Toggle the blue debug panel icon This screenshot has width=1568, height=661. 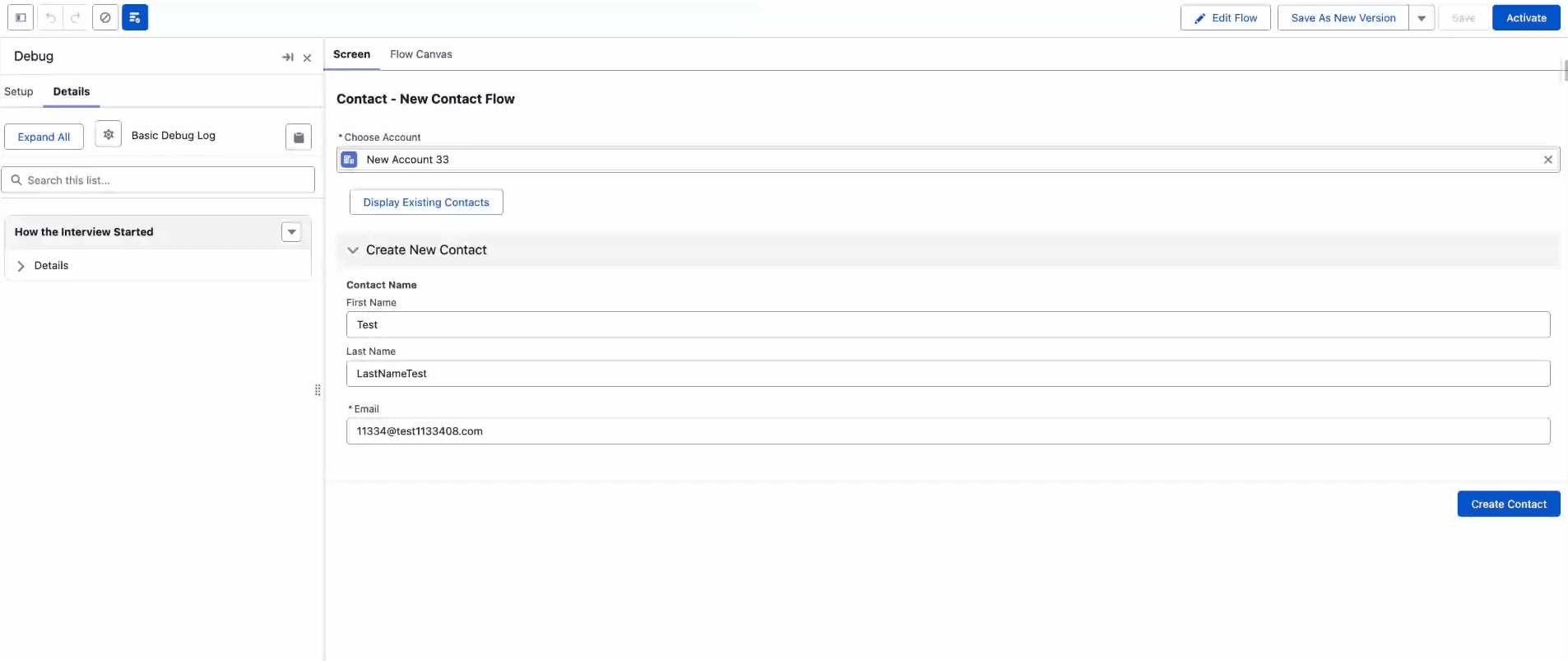coord(135,17)
